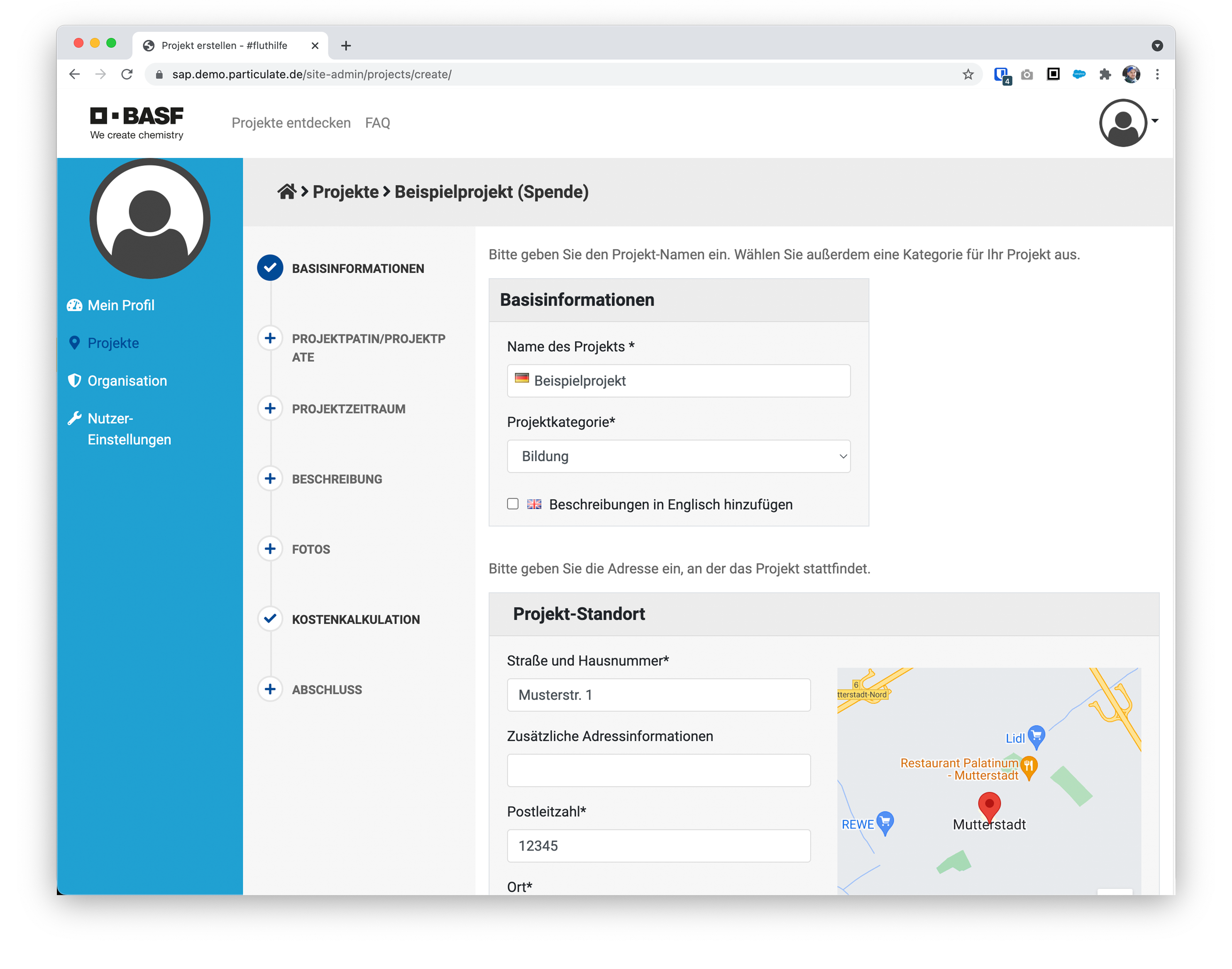Click the camera extension icon
This screenshot has width=1232, height=969.
1027,74
